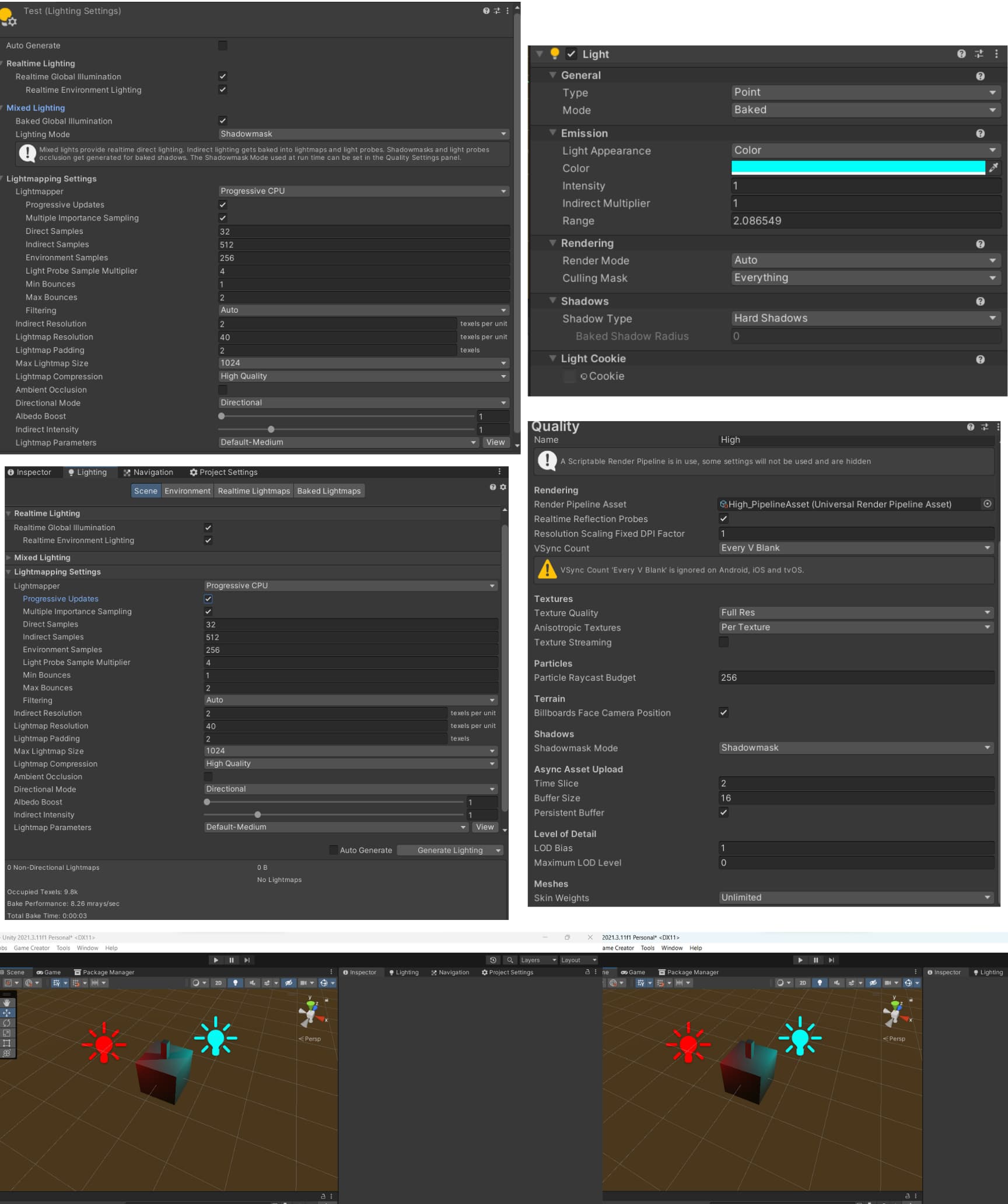Enable the Texture Streaming checkbox
Image resolution: width=1008 pixels, height=1204 pixels.
point(723,642)
